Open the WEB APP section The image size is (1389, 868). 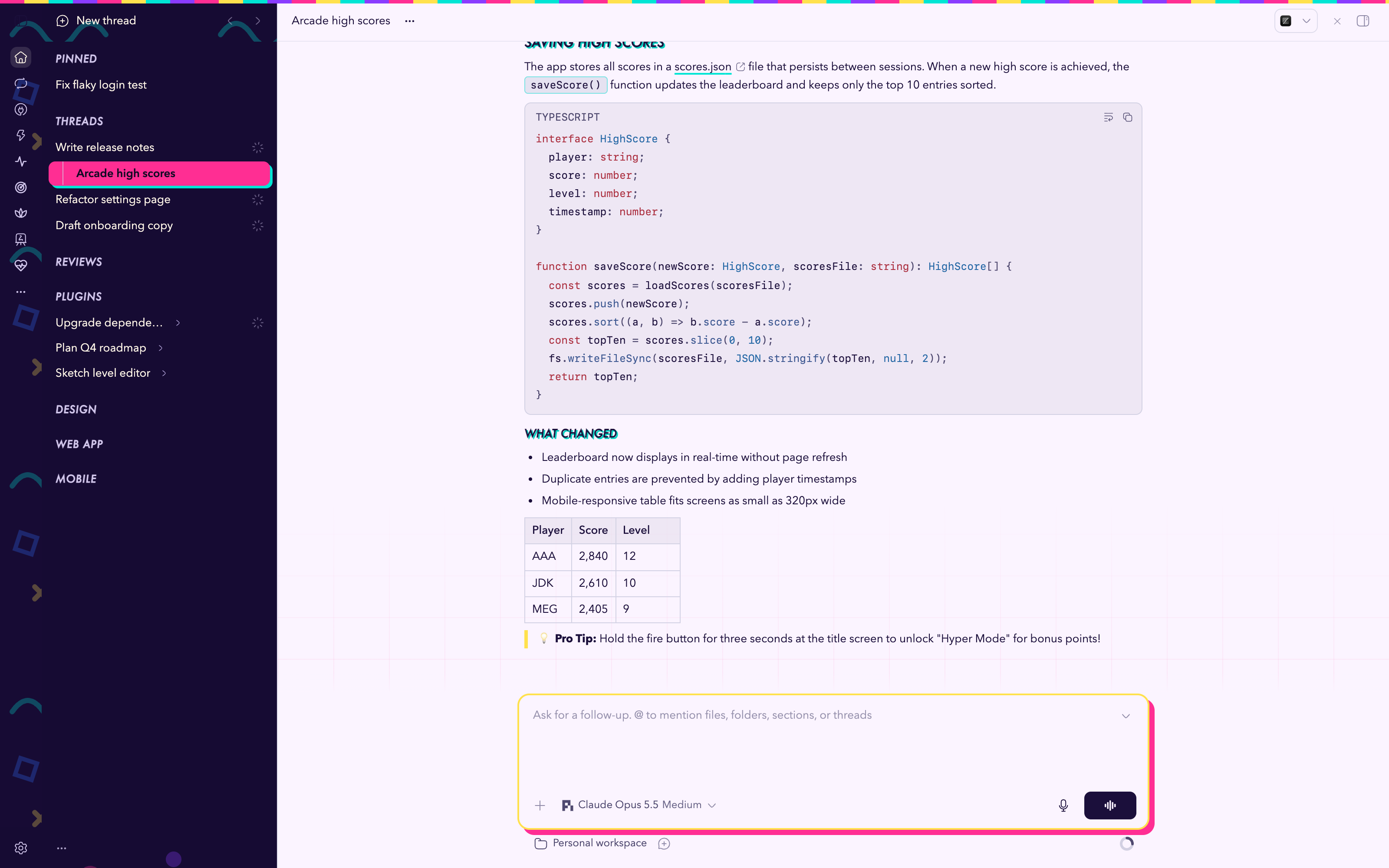[79, 444]
